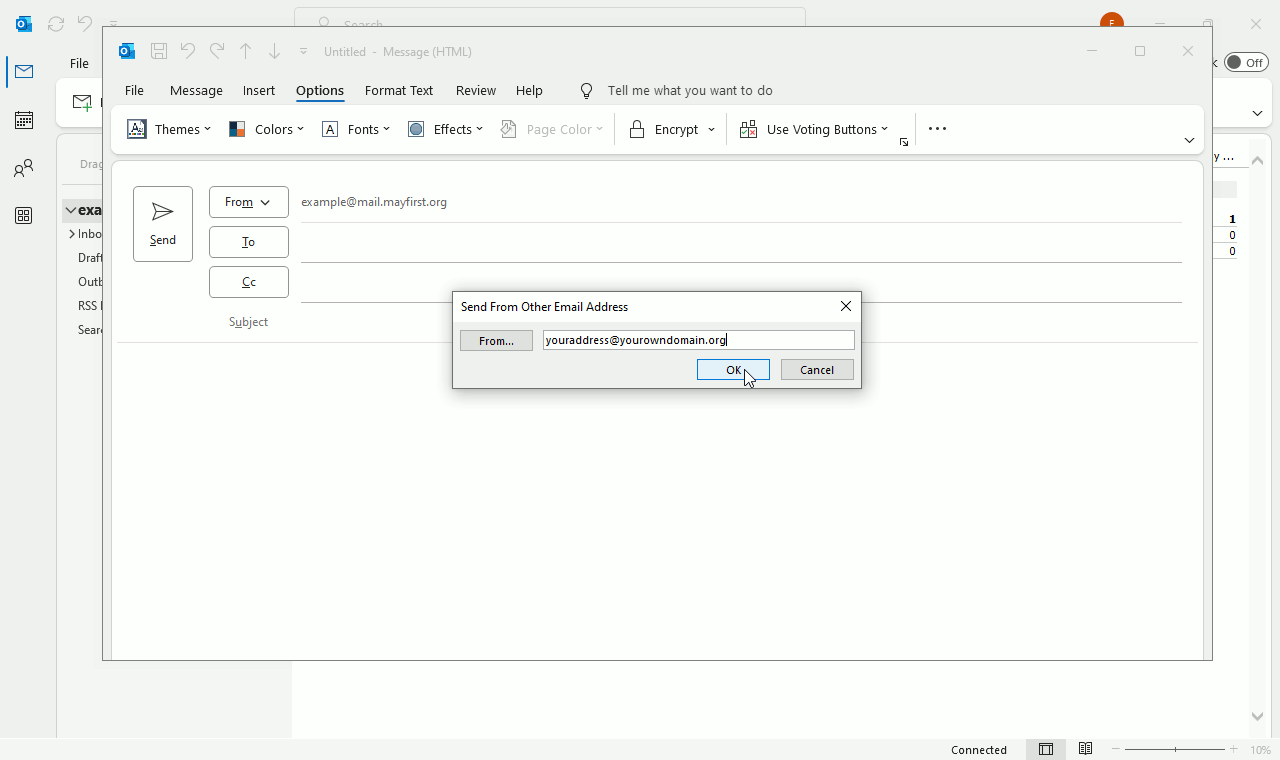
Task: Open the Colors dropdown
Action: (266, 129)
